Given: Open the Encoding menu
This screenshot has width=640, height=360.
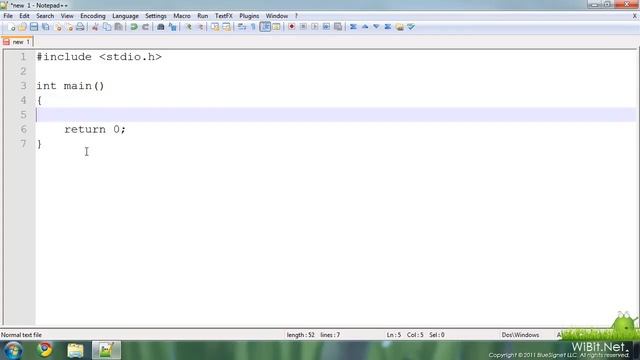Looking at the screenshot, I should (93, 16).
